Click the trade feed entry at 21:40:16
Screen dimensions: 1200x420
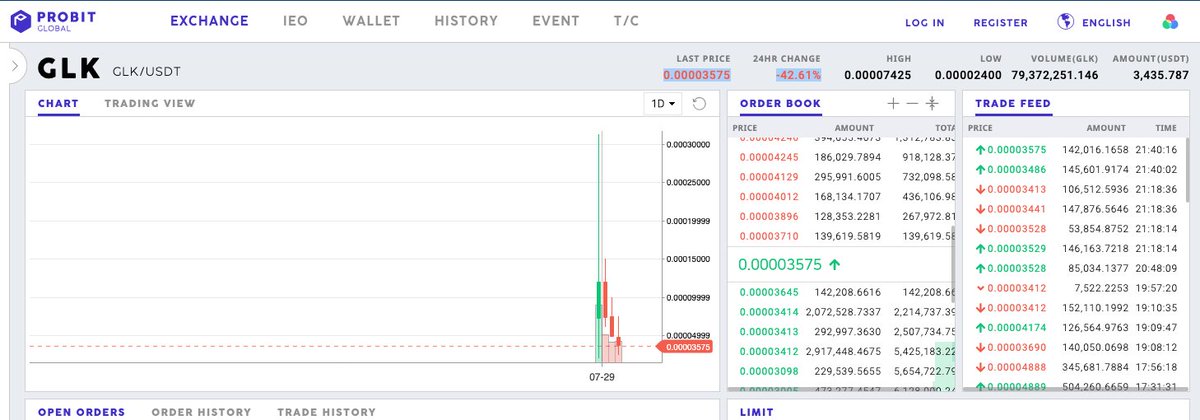coord(1074,149)
